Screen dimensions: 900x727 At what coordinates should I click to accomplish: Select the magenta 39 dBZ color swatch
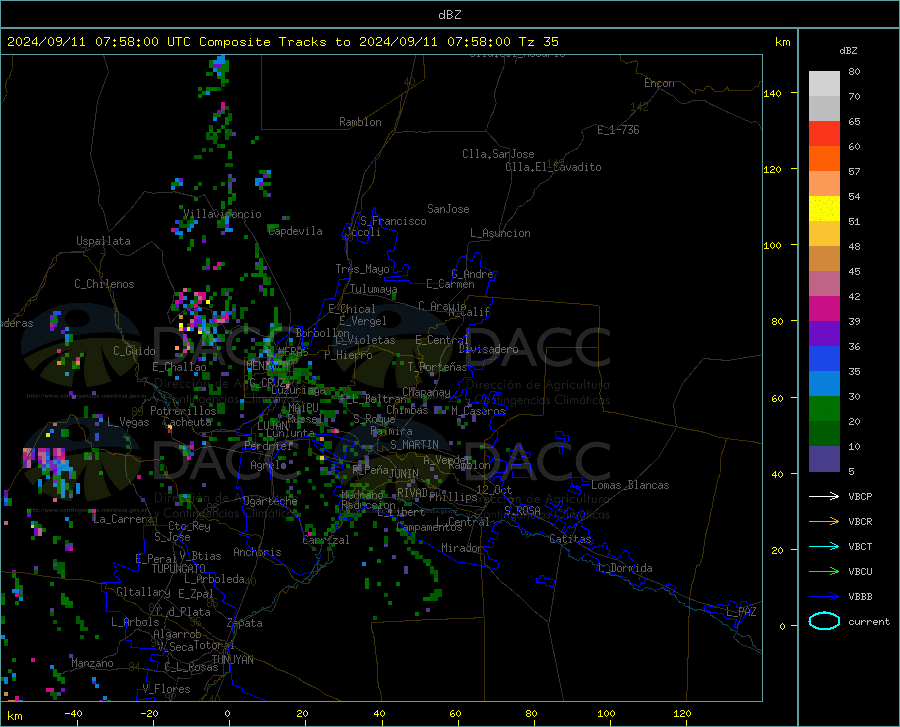coord(824,309)
